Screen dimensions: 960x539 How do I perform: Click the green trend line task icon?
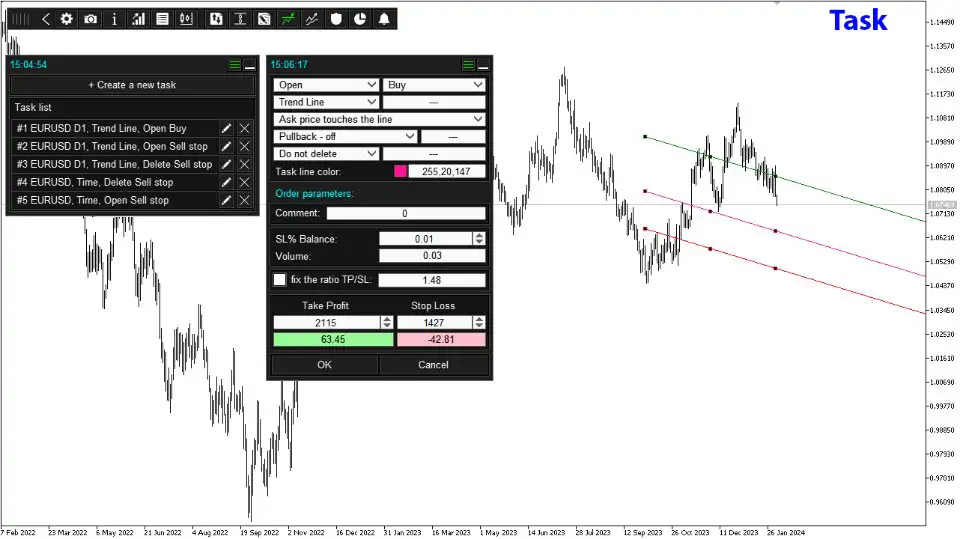click(x=288, y=19)
